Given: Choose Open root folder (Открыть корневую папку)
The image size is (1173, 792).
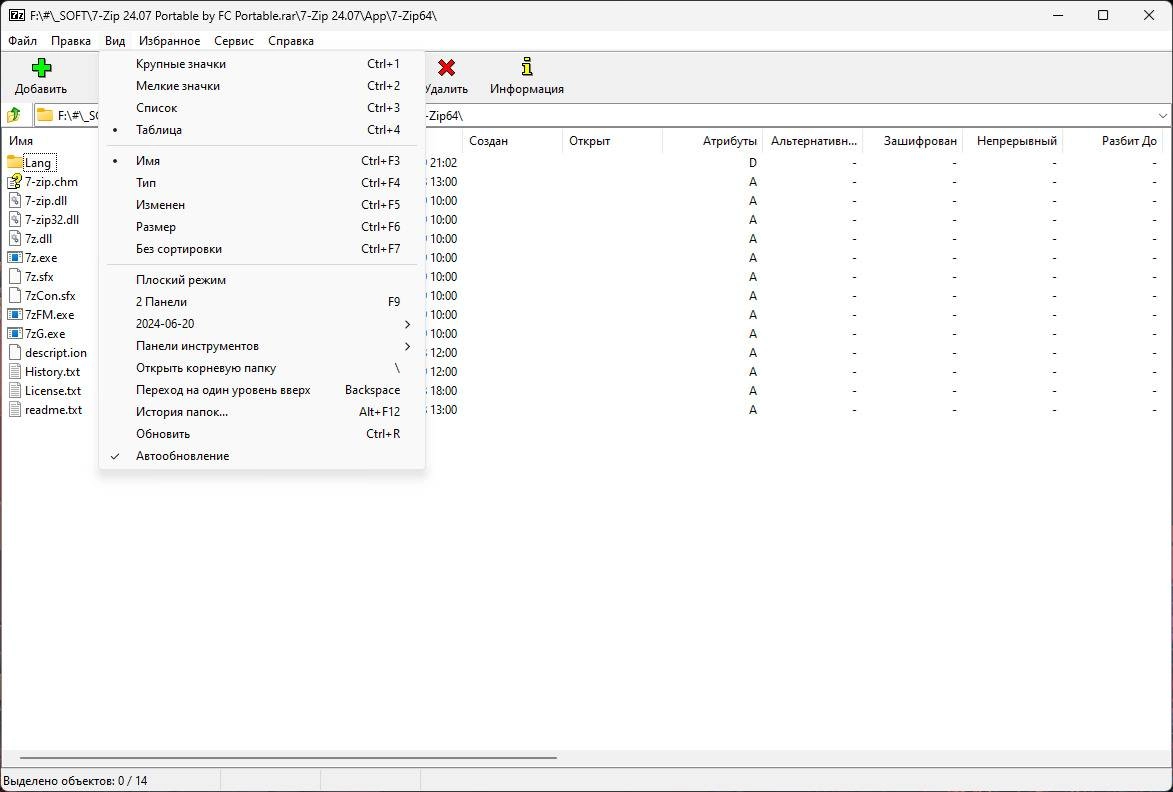Looking at the screenshot, I should tap(262, 368).
